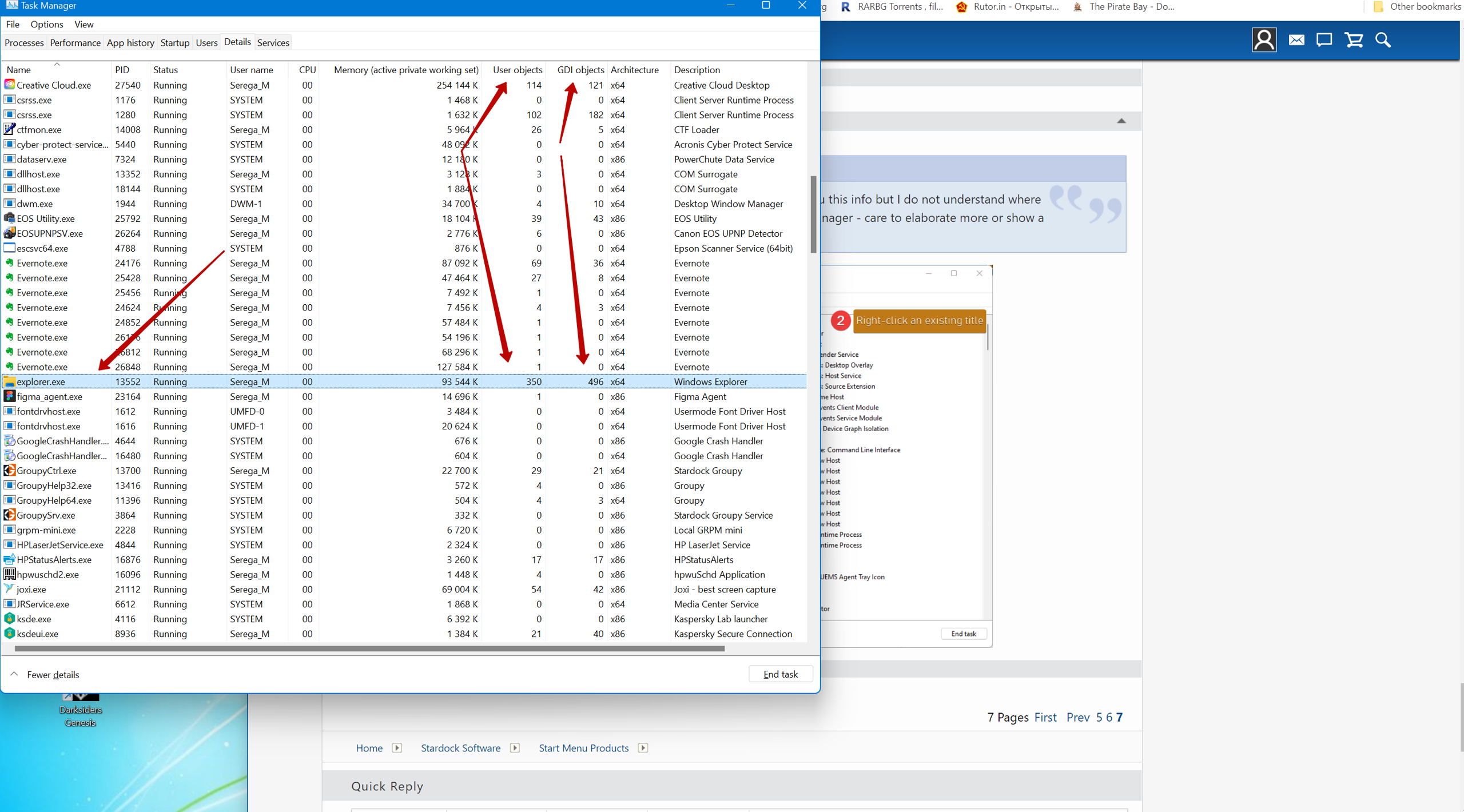Collapse view with Fewer details
The height and width of the screenshot is (812, 1464).
45,675
